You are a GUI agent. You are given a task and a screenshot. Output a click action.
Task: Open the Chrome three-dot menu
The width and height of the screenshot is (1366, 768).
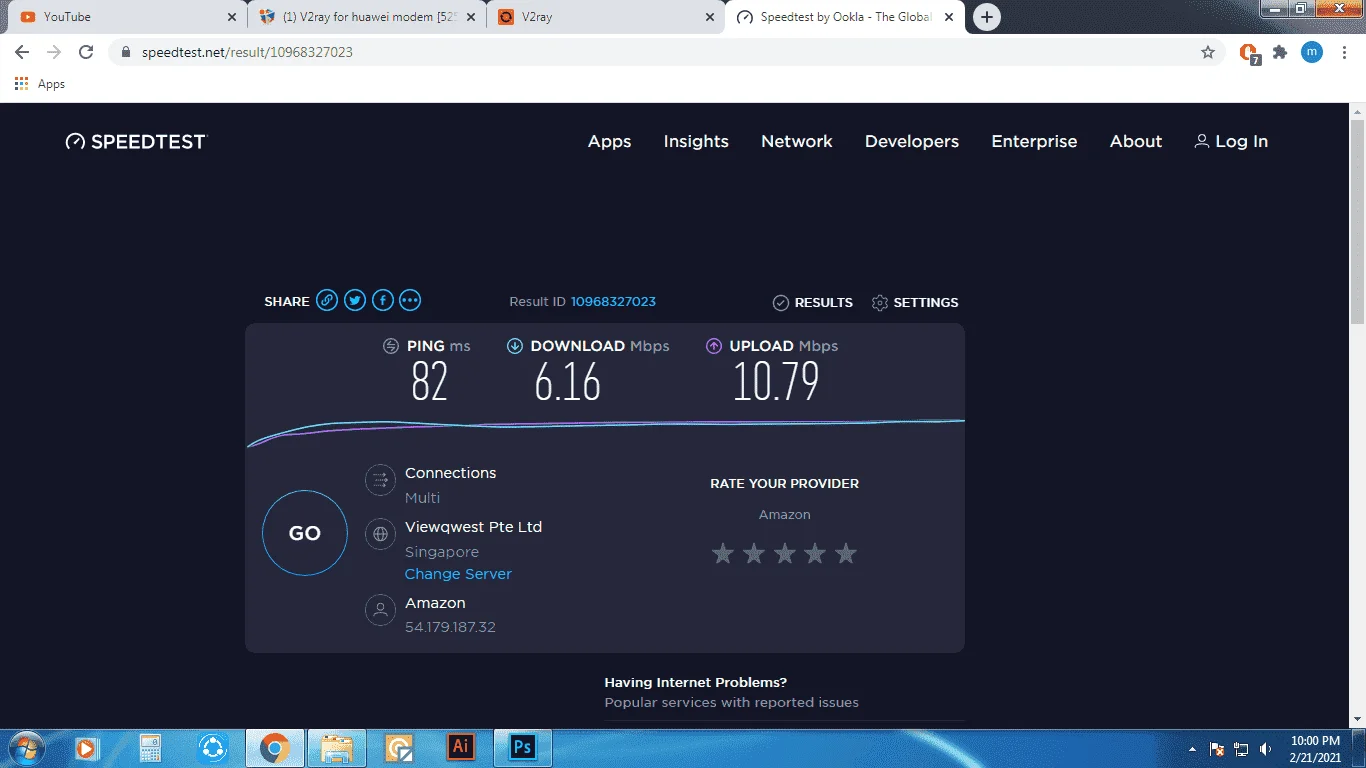point(1344,52)
